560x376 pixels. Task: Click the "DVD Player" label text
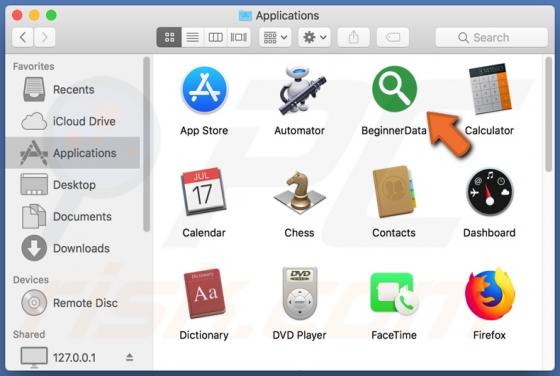(x=299, y=335)
